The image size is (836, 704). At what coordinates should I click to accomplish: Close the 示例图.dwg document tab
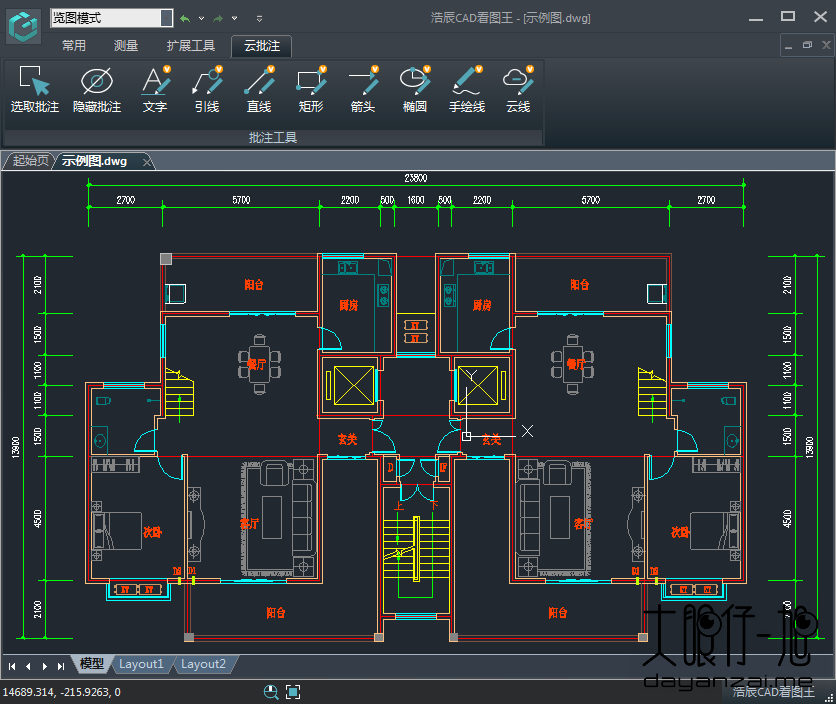point(147,161)
